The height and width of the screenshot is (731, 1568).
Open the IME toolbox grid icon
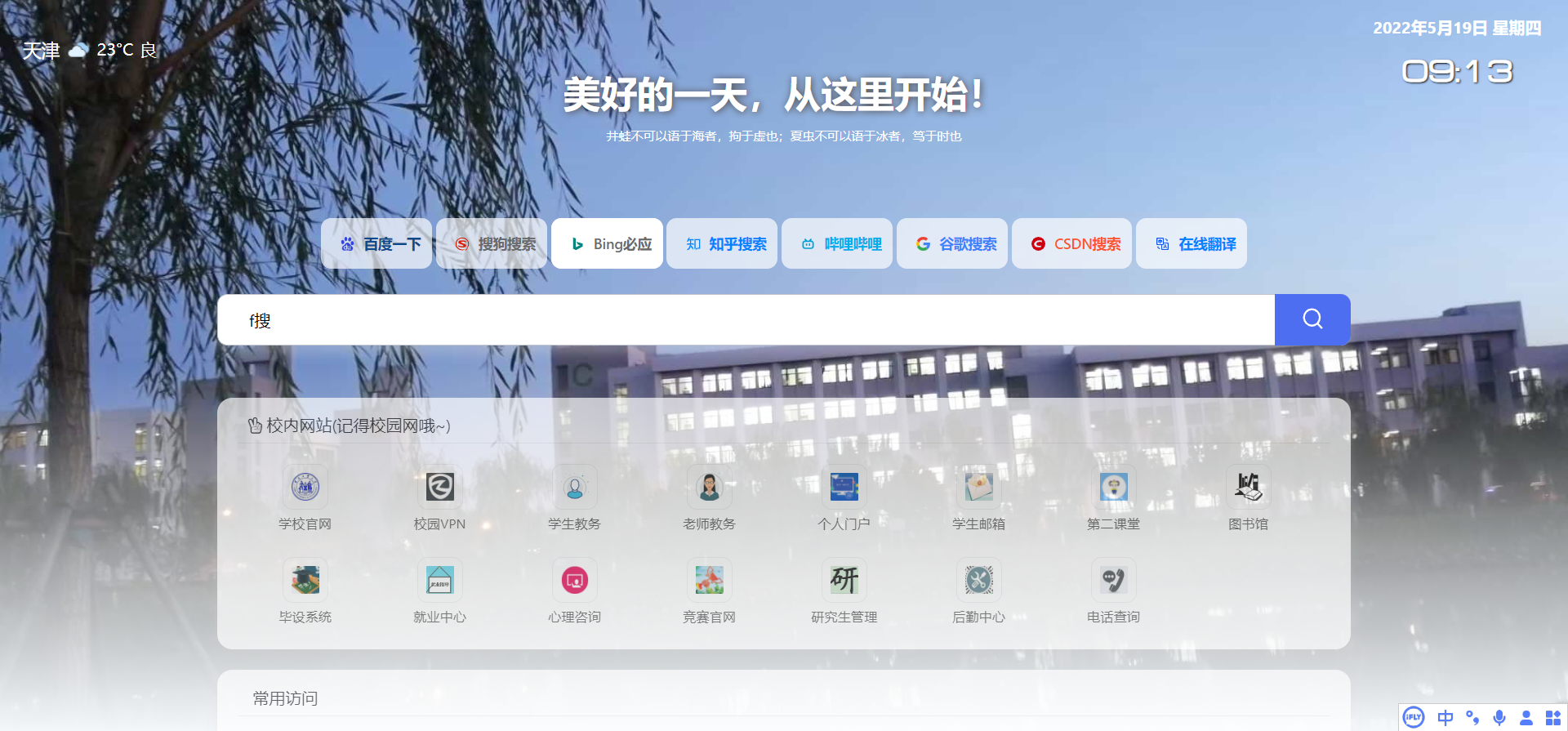click(x=1553, y=718)
